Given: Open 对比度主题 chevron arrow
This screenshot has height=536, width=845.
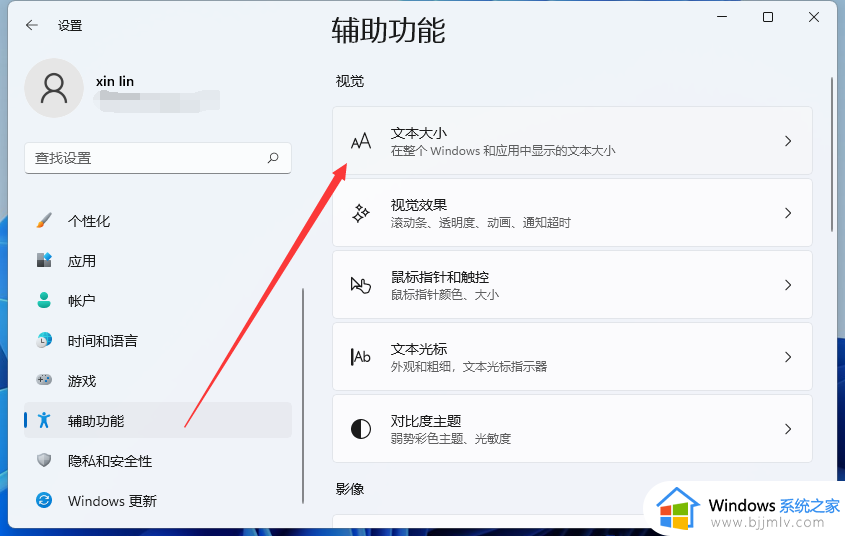Looking at the screenshot, I should click(x=788, y=429).
